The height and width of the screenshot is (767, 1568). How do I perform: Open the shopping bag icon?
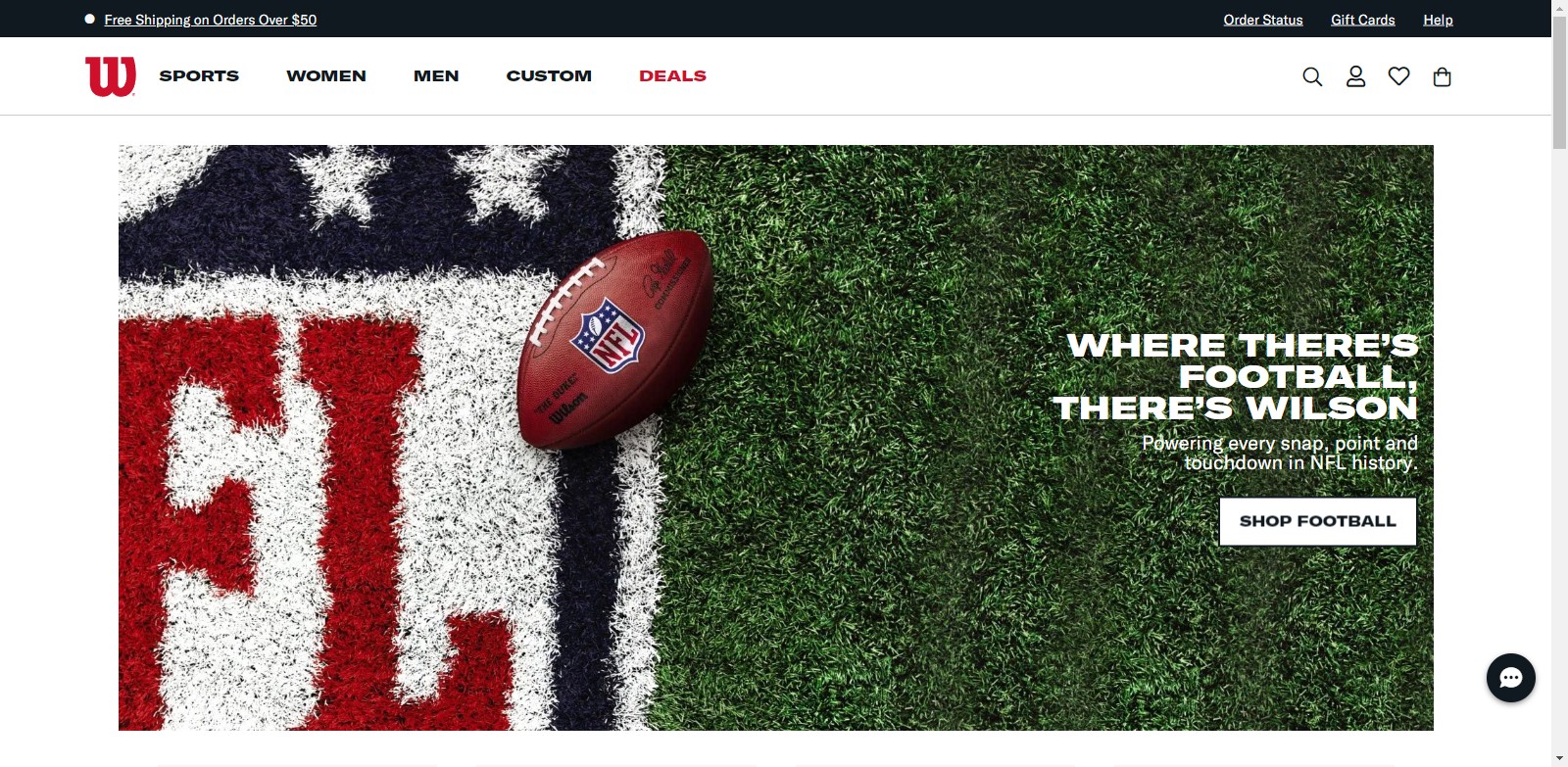(1442, 76)
